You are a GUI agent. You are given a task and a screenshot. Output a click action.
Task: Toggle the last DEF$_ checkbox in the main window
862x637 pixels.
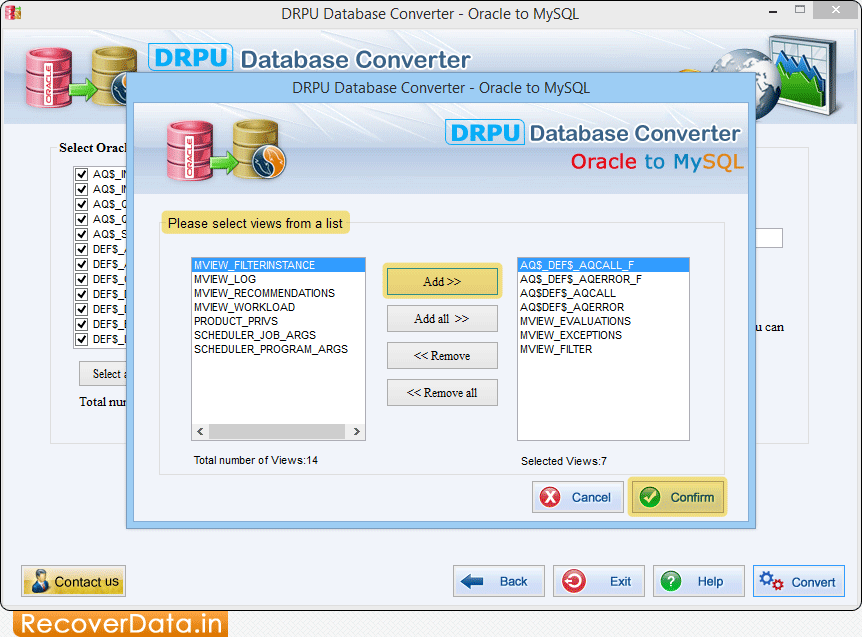pyautogui.click(x=81, y=339)
